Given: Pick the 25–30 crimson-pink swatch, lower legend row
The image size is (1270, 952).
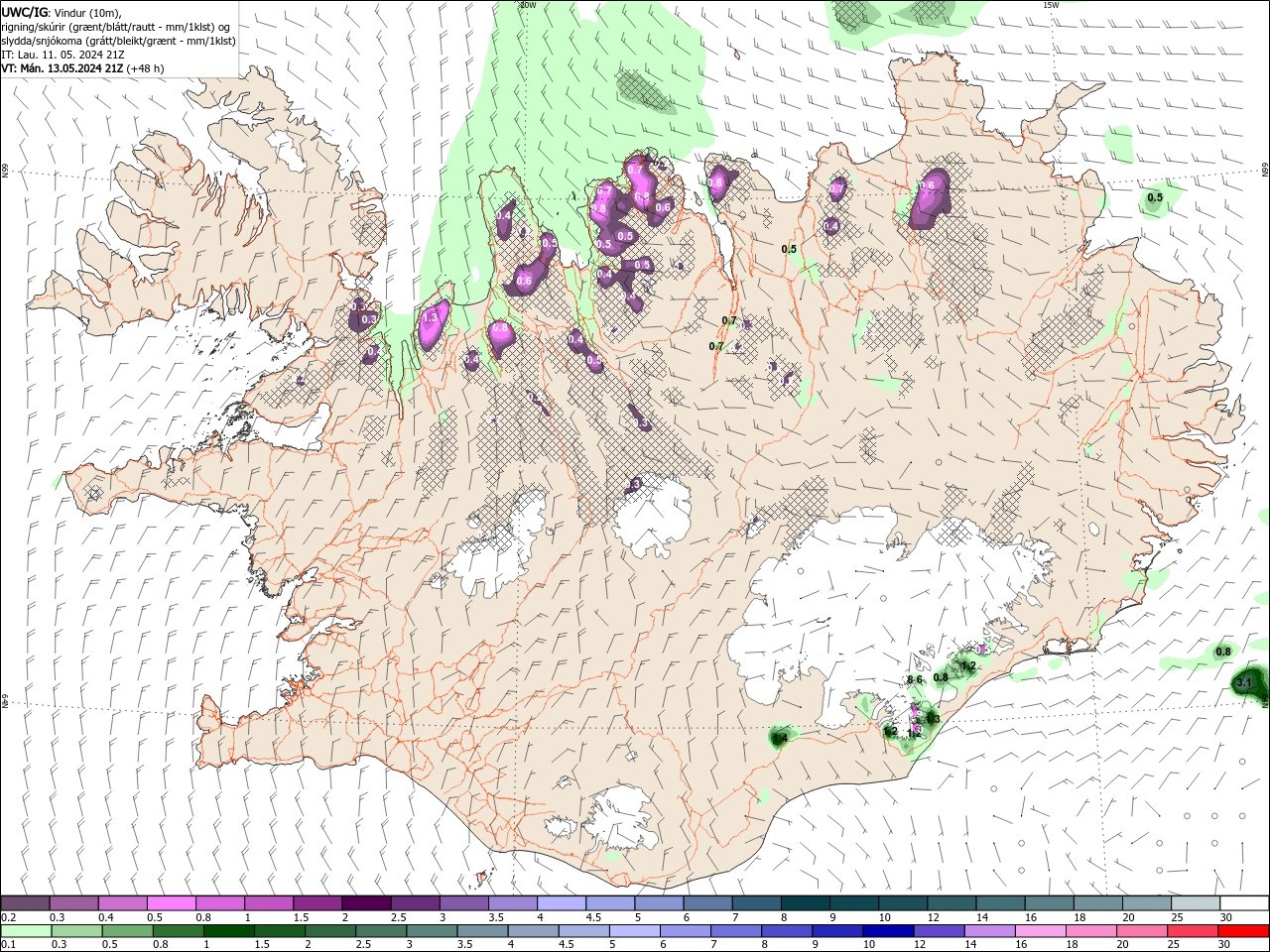Looking at the screenshot, I should tap(1191, 931).
